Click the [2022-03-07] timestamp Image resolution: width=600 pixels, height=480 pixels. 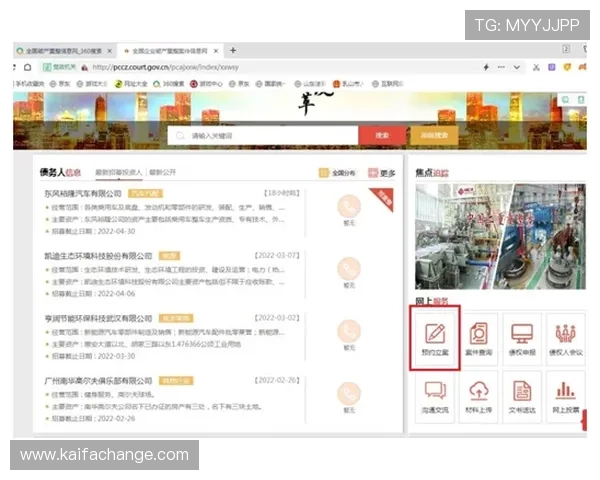(277, 255)
